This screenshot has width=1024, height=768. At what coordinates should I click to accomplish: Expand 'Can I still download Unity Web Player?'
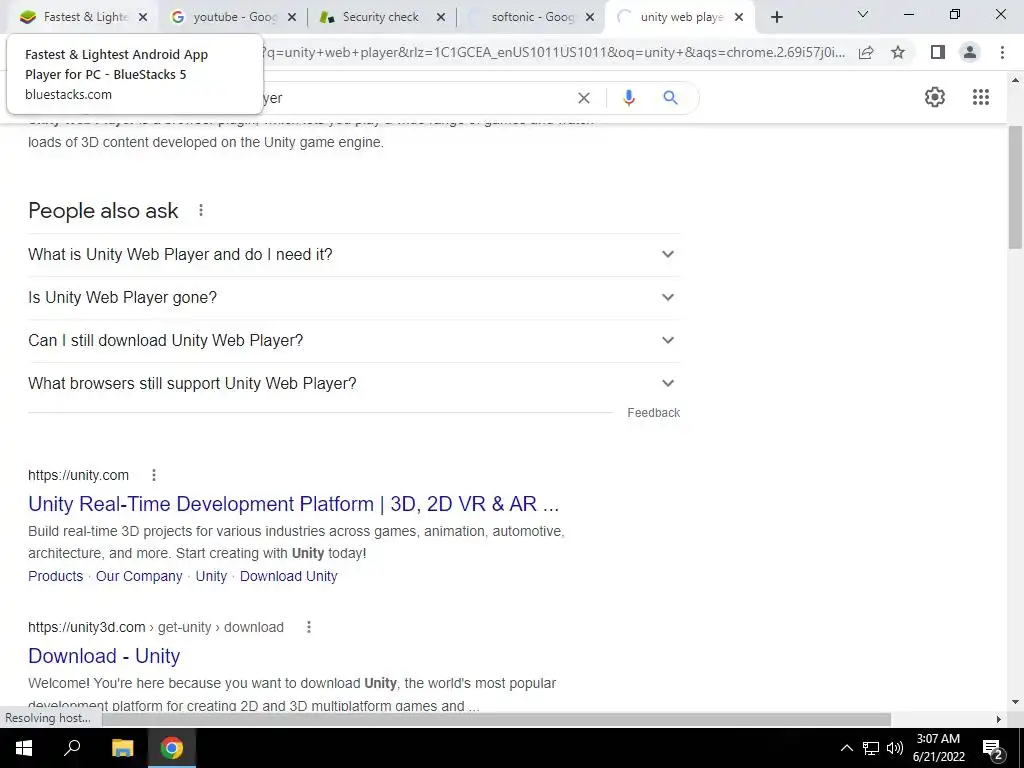coord(354,341)
